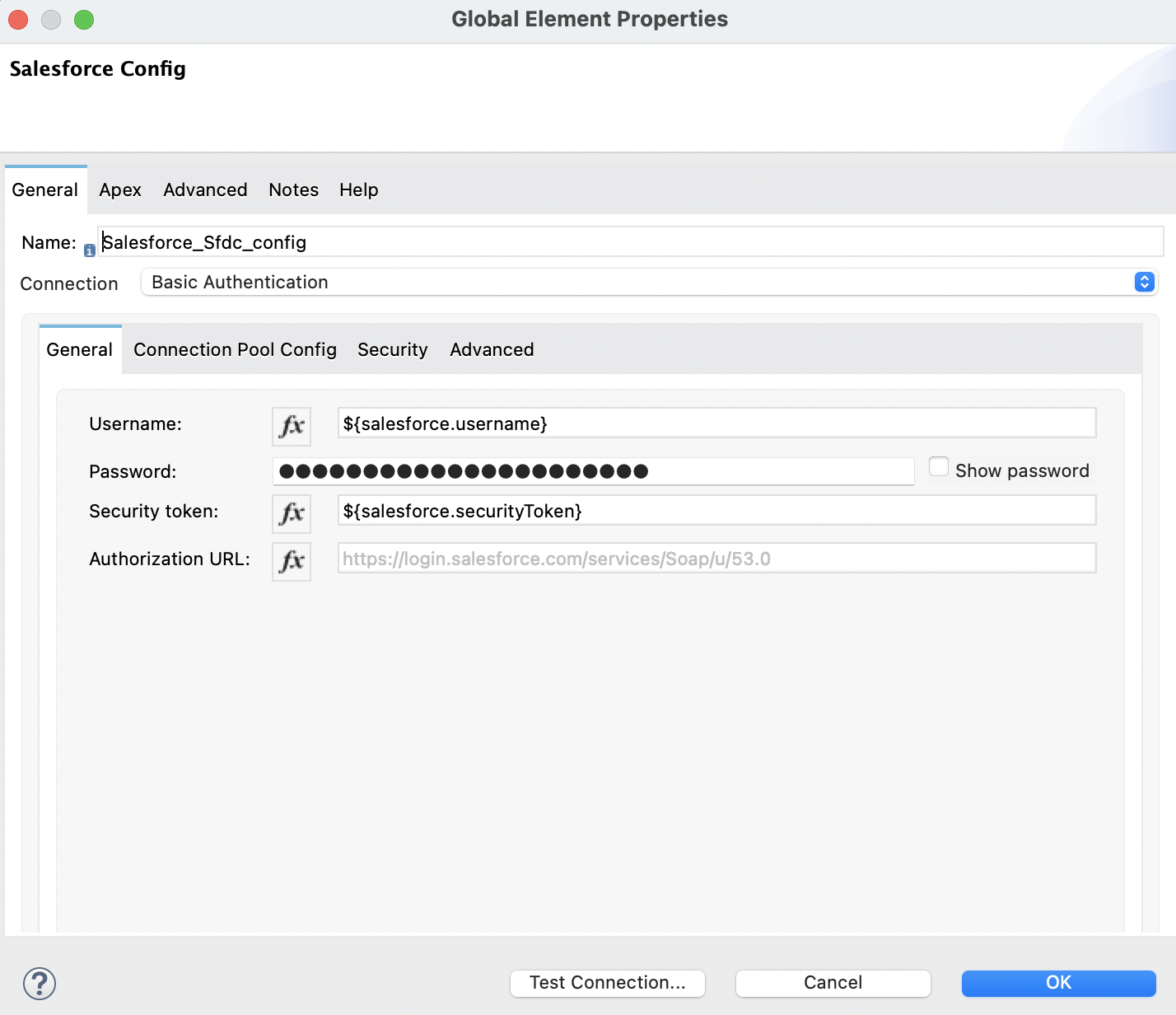1176x1015 pixels.
Task: Switch to the Apex tab
Action: [x=119, y=189]
